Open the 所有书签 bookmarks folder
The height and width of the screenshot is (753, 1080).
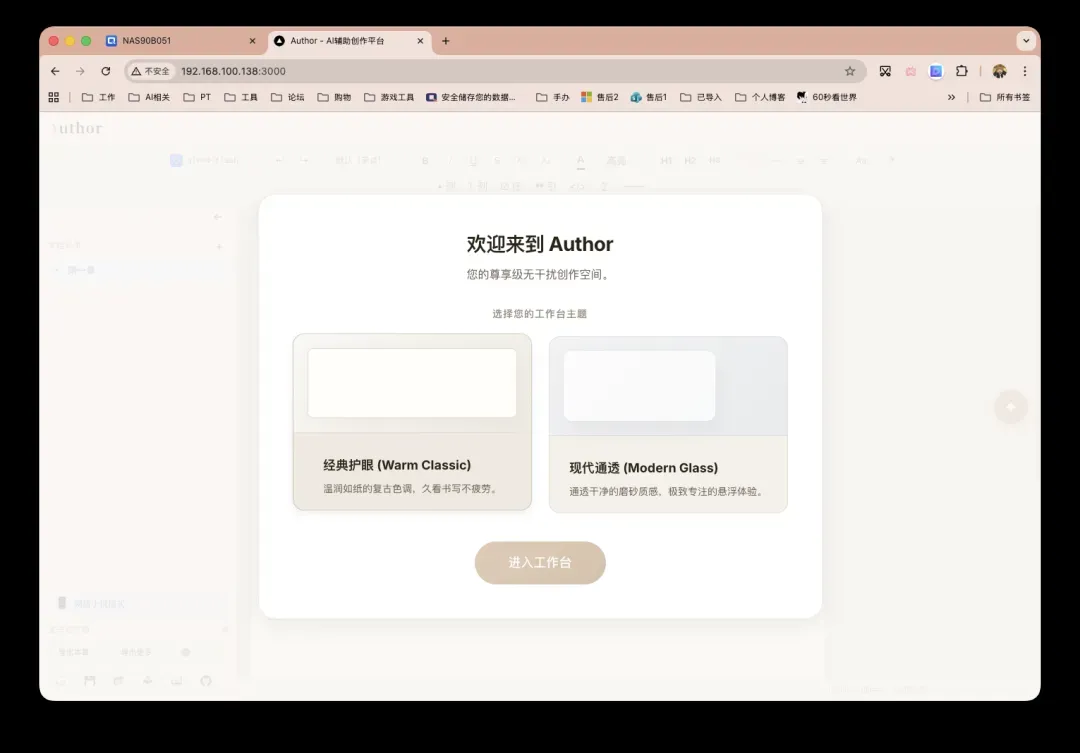click(1005, 97)
